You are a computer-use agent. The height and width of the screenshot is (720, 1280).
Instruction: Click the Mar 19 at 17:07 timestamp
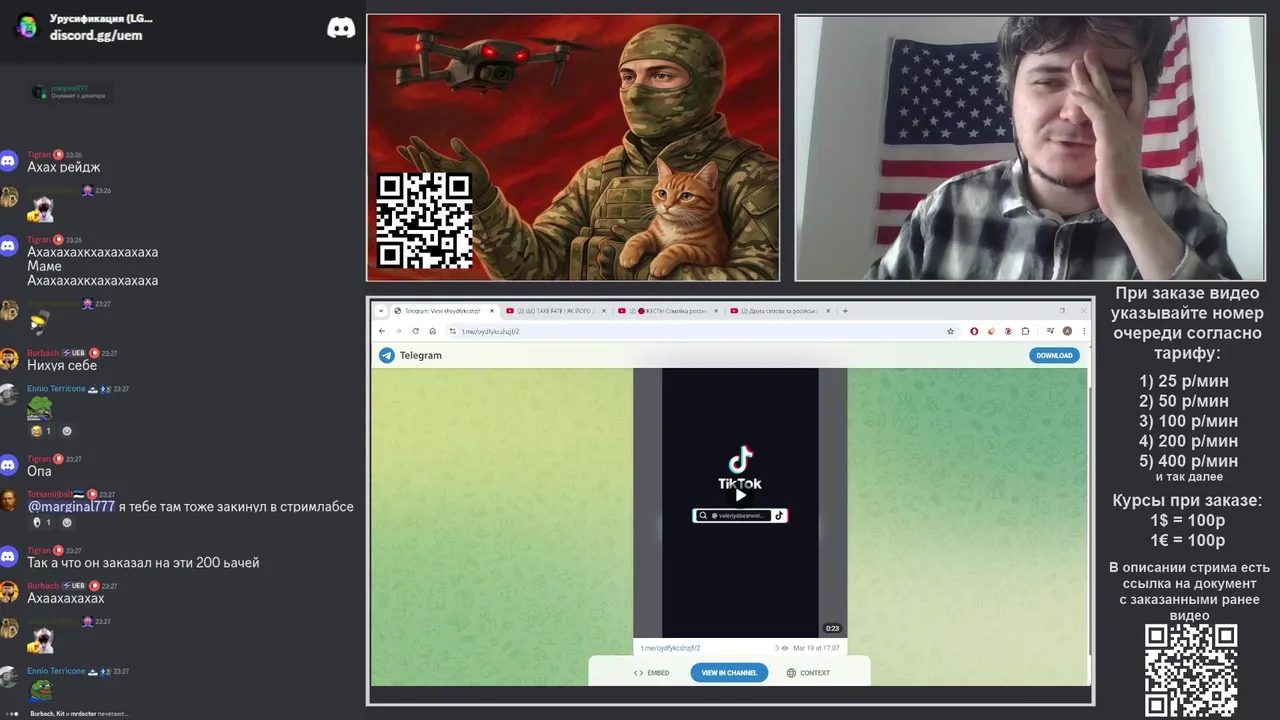(x=816, y=648)
